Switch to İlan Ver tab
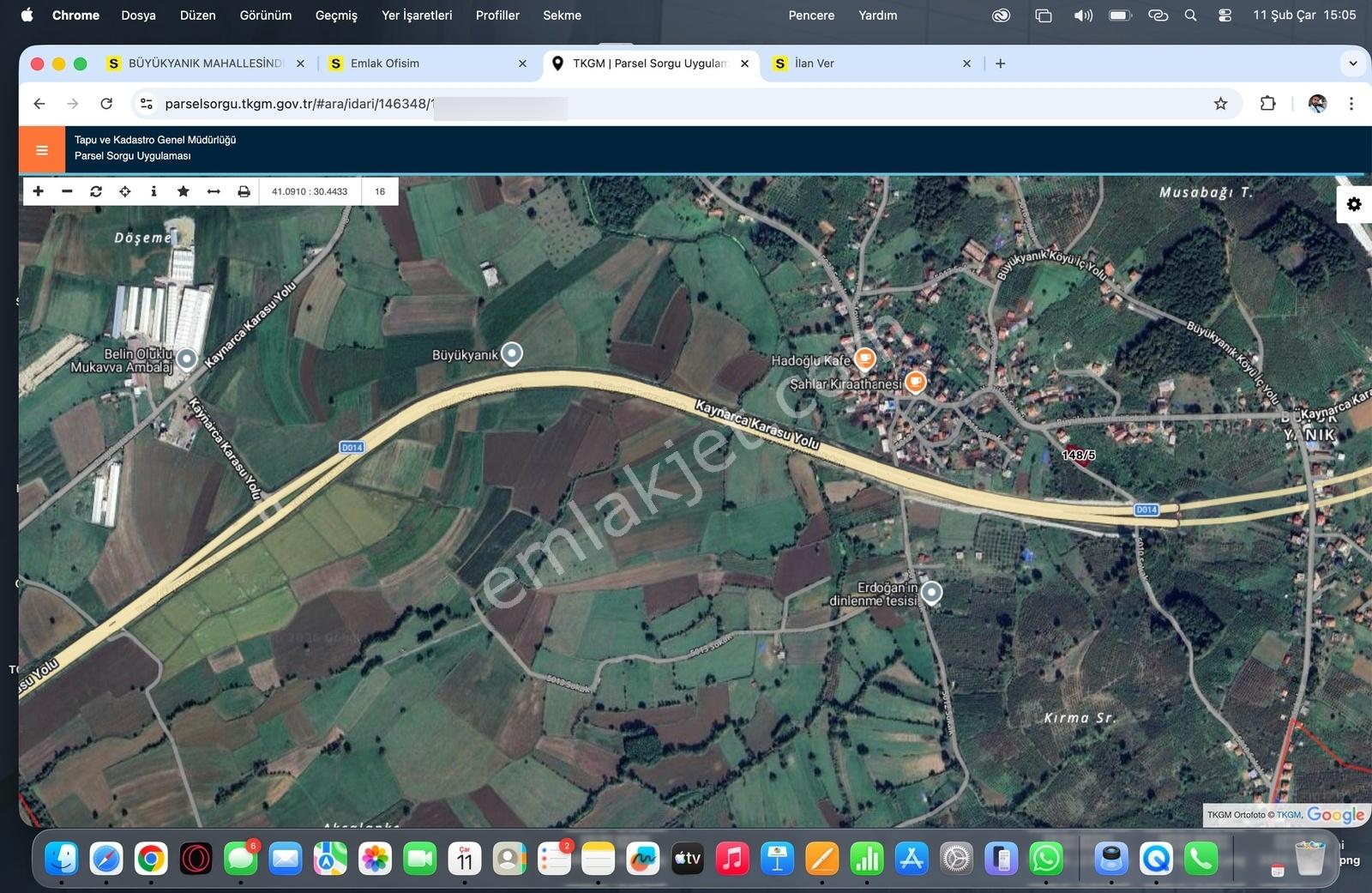The image size is (1372, 893). click(873, 63)
